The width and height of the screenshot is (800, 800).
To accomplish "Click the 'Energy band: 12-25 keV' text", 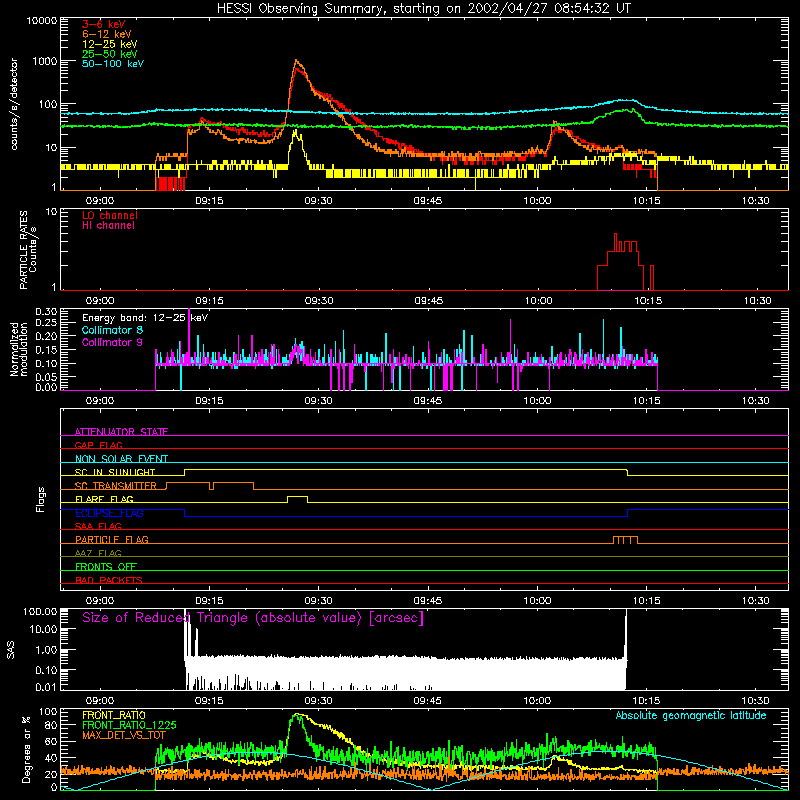I will 145,318.
